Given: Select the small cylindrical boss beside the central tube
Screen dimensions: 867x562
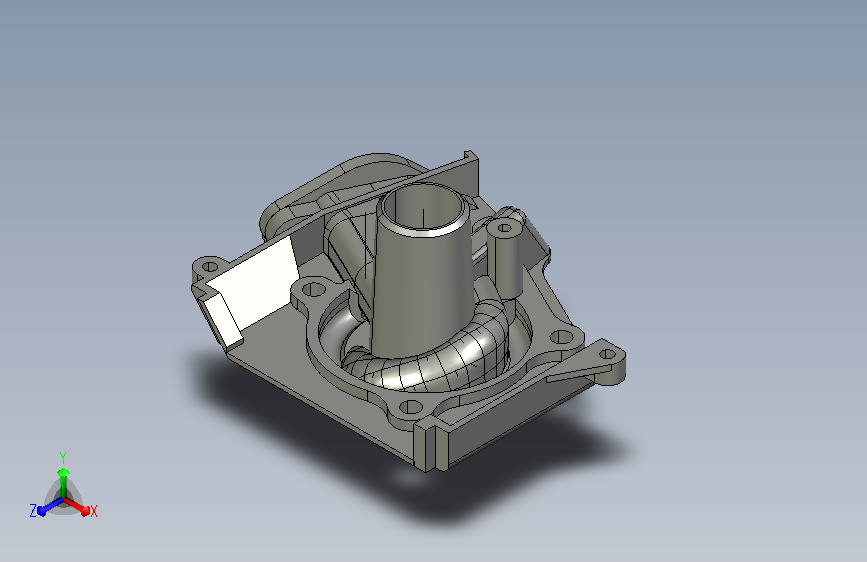Looking at the screenshot, I should point(505,259).
